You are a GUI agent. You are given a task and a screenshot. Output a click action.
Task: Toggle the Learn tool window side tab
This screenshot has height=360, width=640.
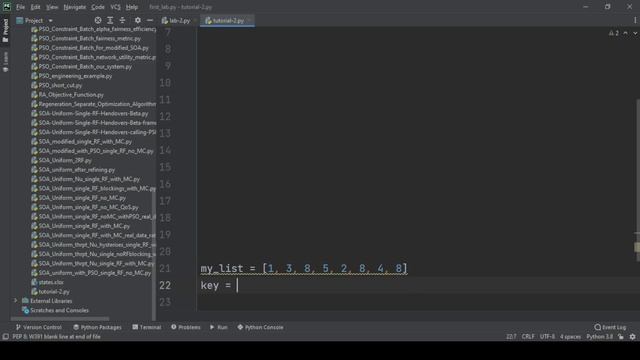point(5,61)
